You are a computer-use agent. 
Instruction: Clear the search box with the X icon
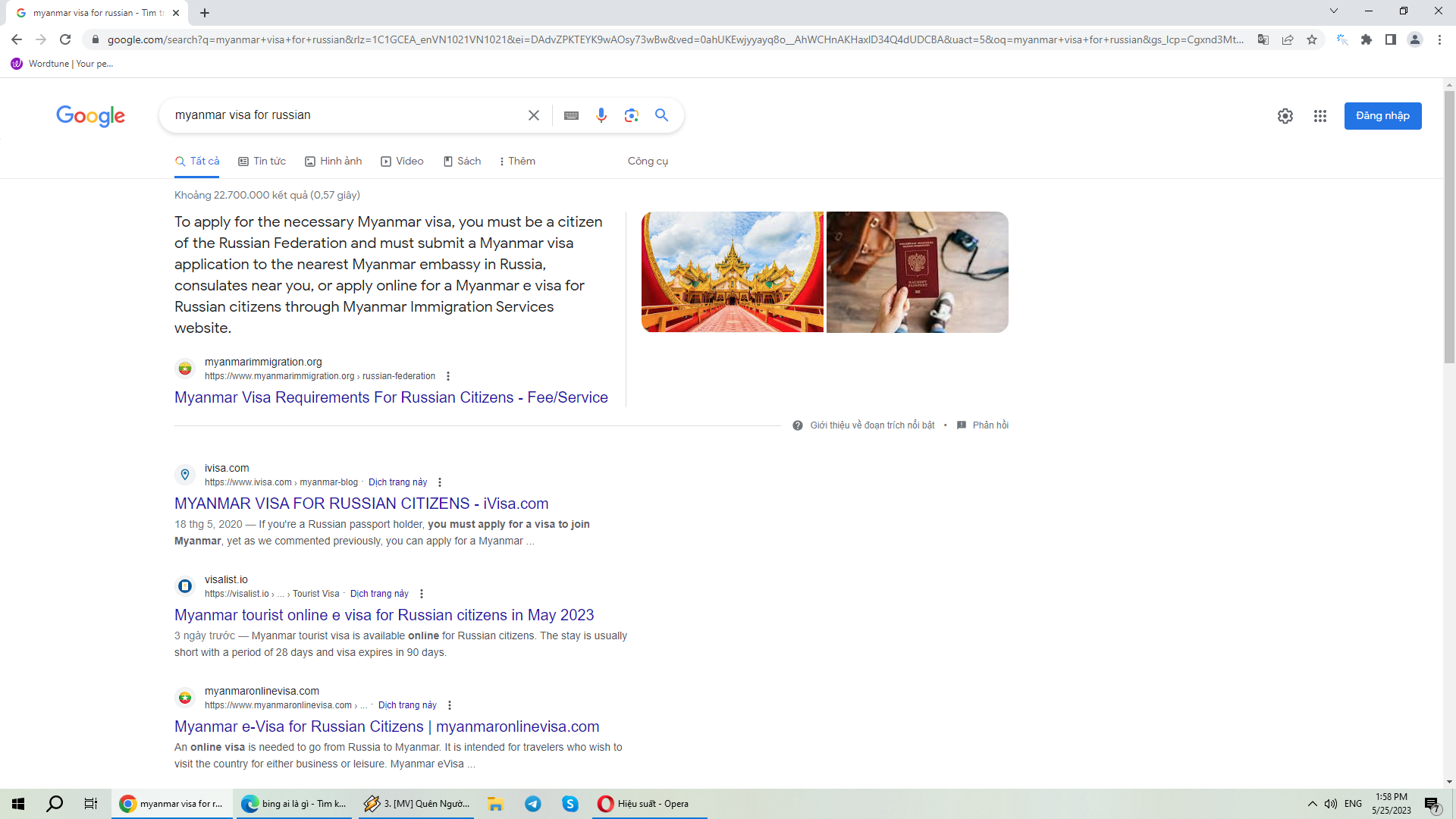click(x=534, y=115)
